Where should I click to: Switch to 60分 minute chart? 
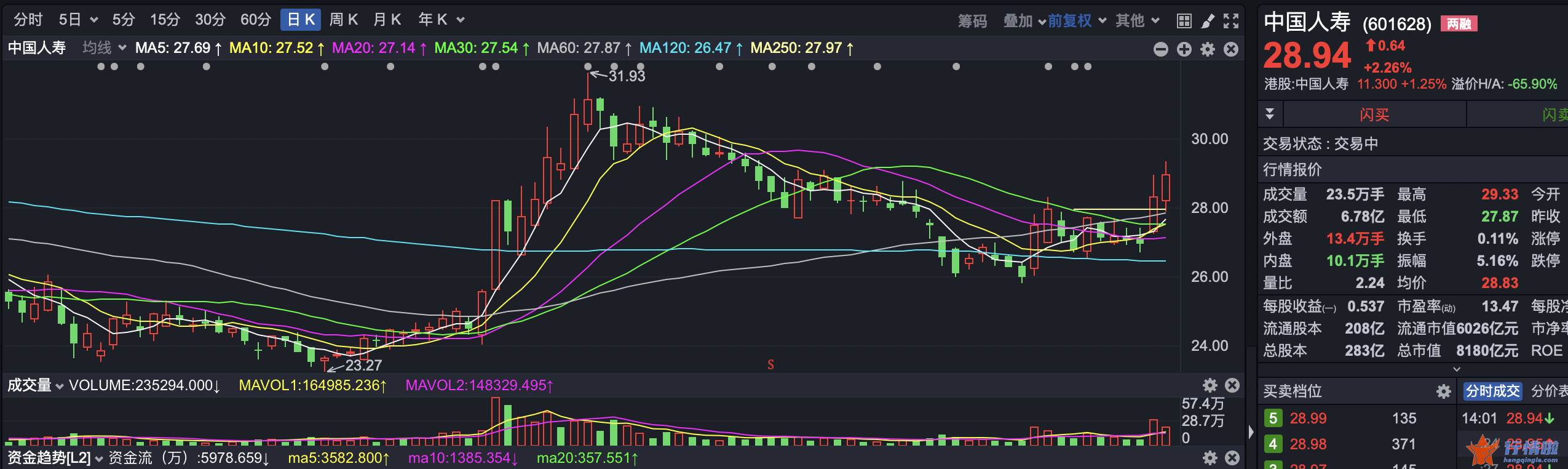255,20
